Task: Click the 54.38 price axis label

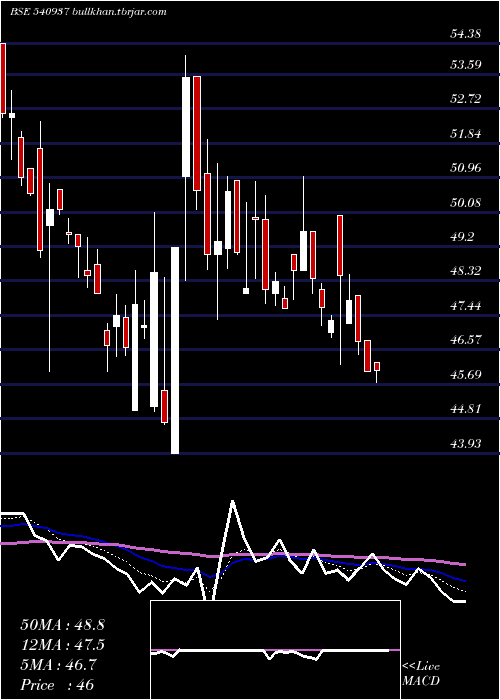Action: [466, 33]
